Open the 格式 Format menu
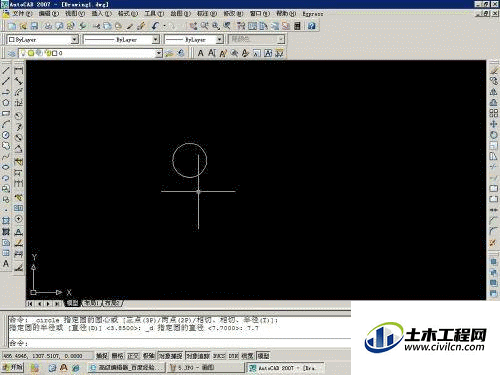 pyautogui.click(x=128, y=14)
